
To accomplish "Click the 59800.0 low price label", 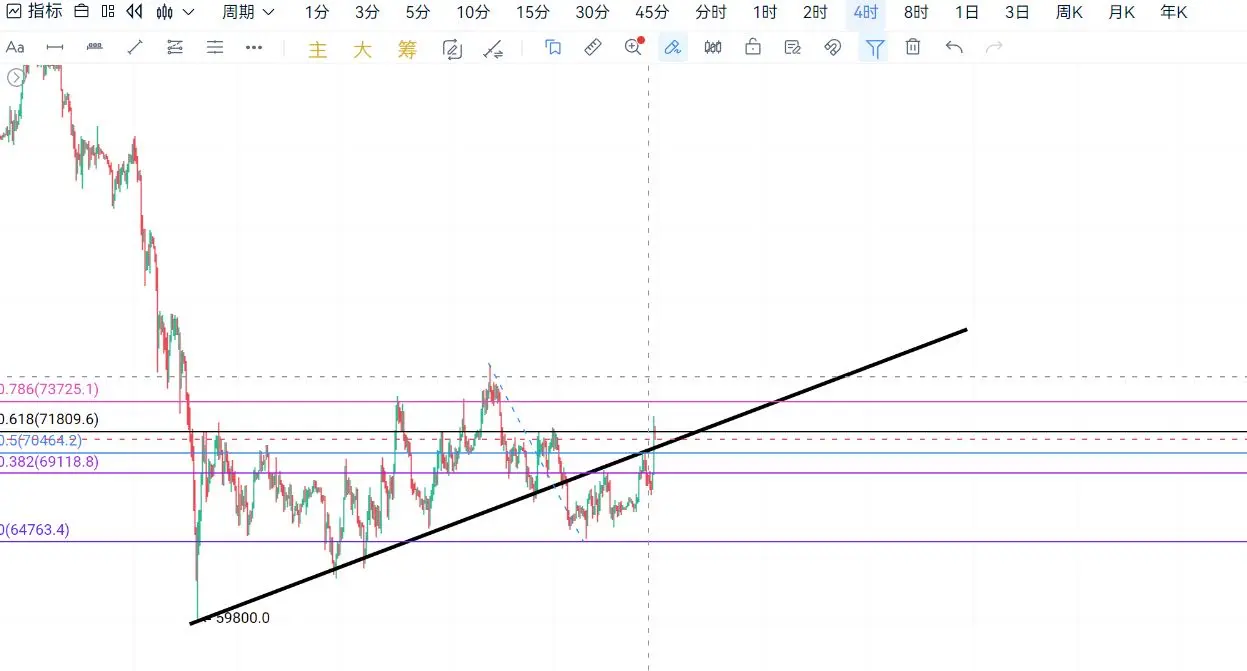I will coord(242,618).
